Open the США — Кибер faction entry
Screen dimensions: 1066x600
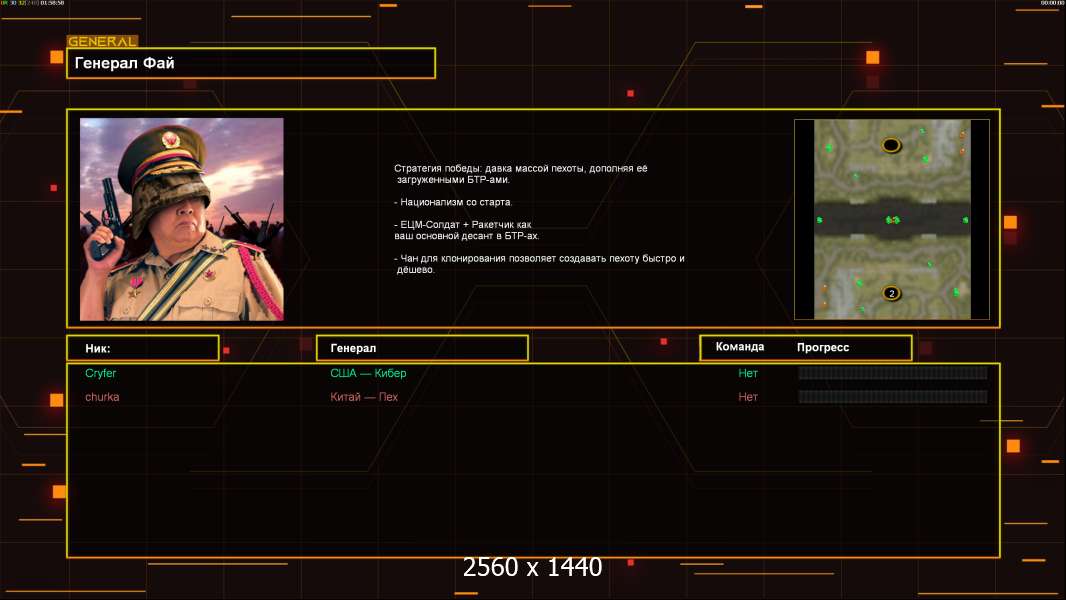click(368, 373)
